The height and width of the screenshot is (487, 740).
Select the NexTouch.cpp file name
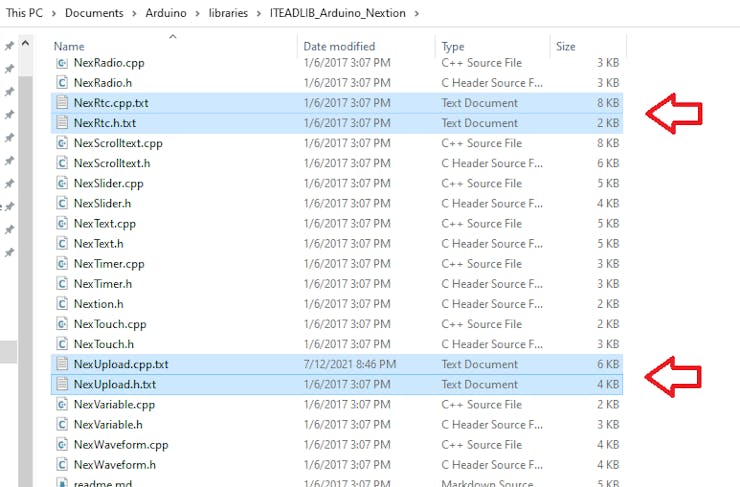[110, 324]
